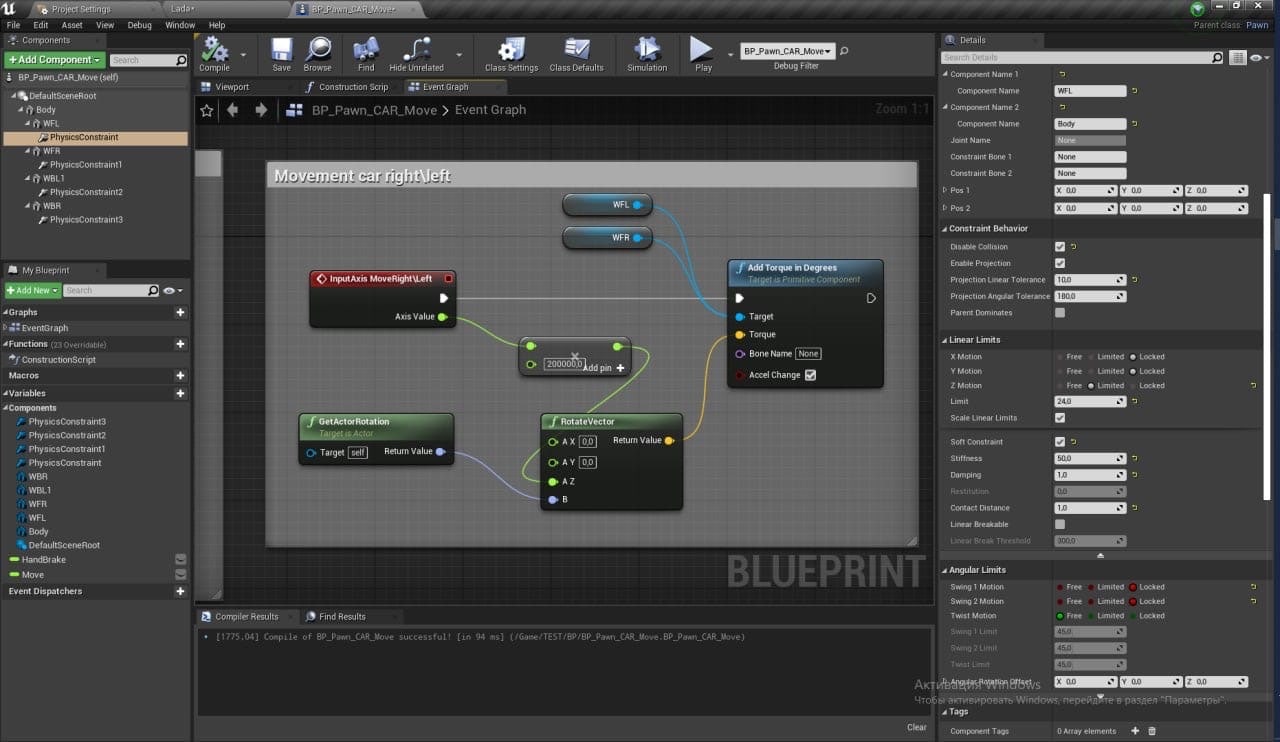This screenshot has height=742, width=1280.
Task: Expand Pos 1 property
Action: (945, 190)
